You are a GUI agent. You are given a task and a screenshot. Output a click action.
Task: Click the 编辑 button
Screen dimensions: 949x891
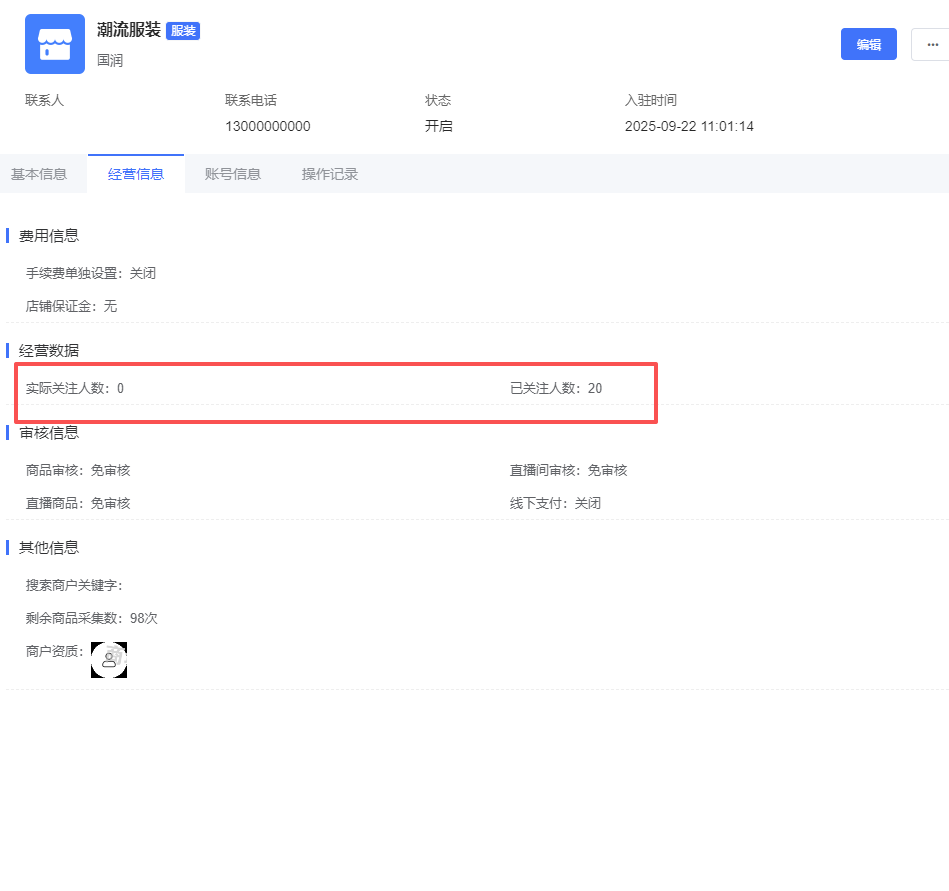(868, 44)
